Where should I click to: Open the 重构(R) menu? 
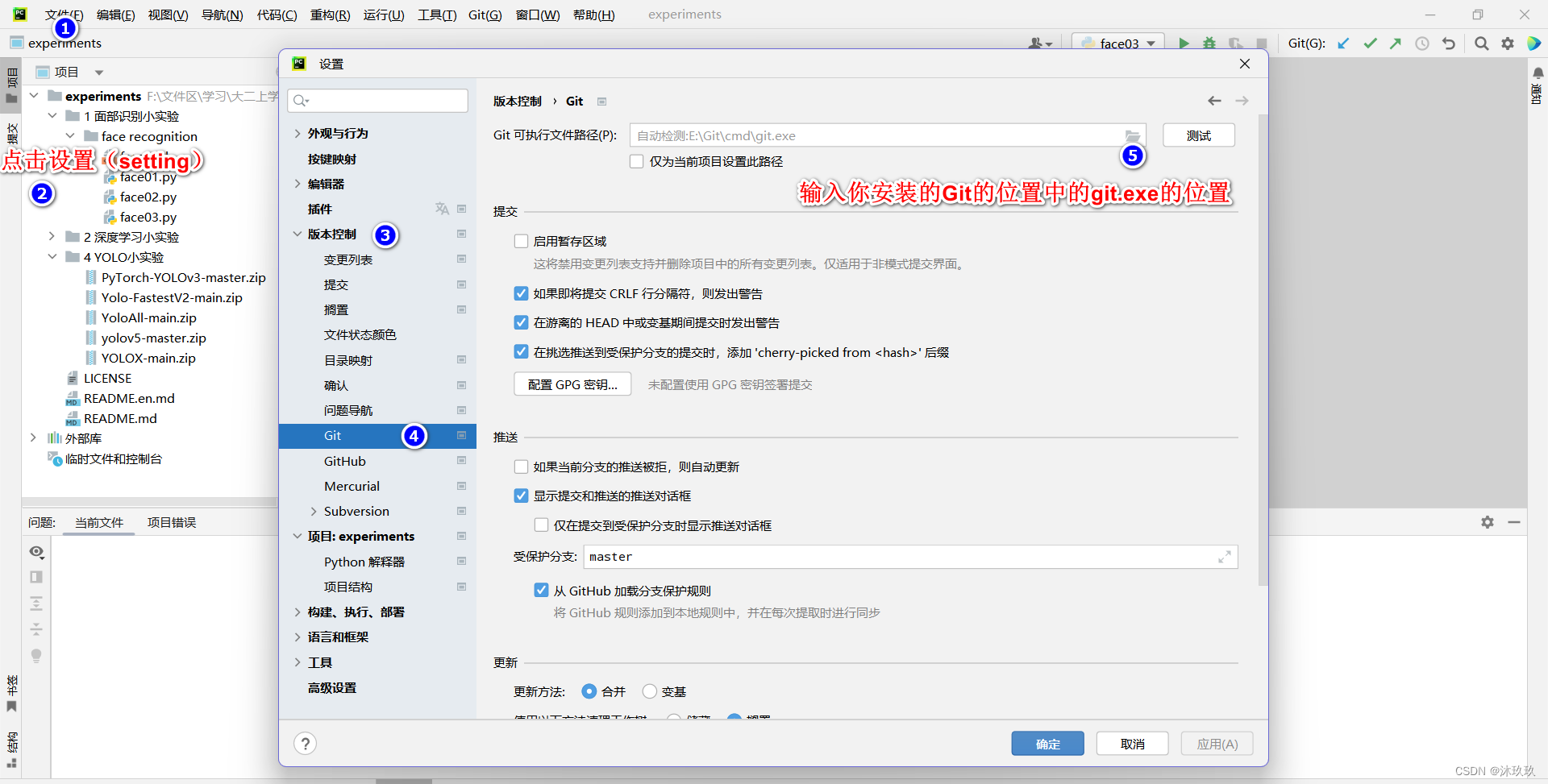[x=330, y=15]
